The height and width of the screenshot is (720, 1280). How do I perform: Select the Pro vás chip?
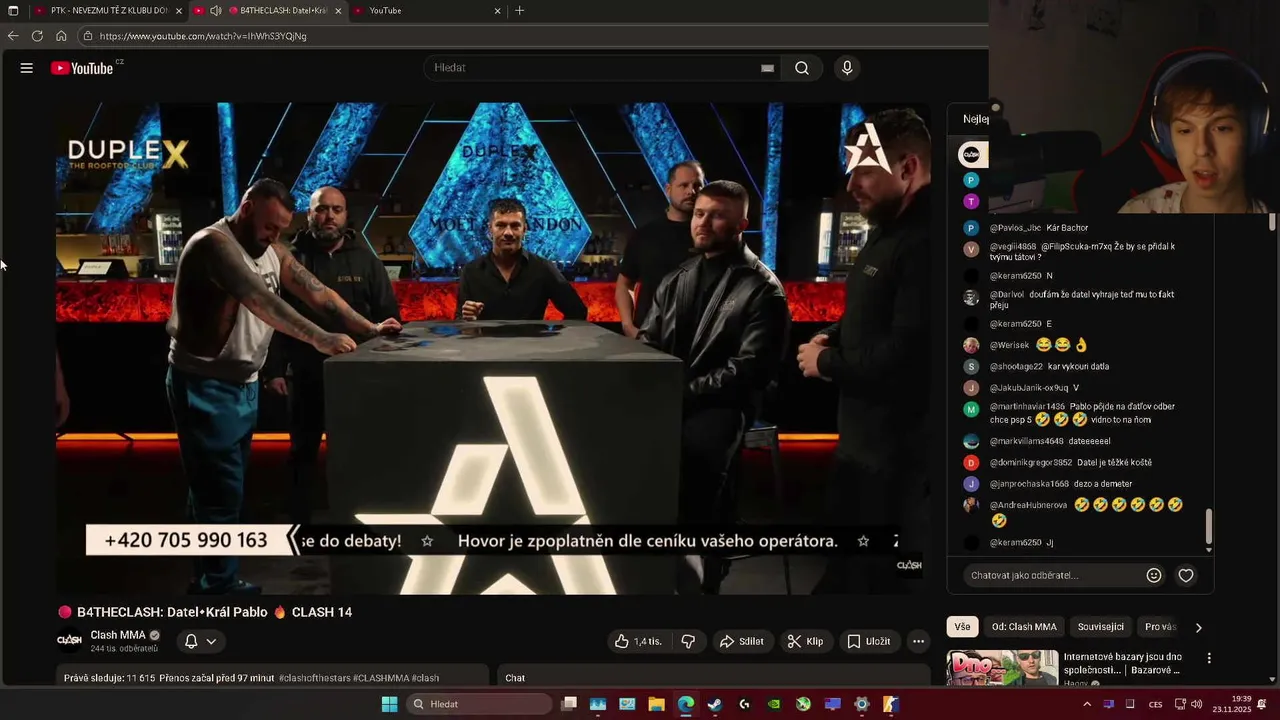1160,627
